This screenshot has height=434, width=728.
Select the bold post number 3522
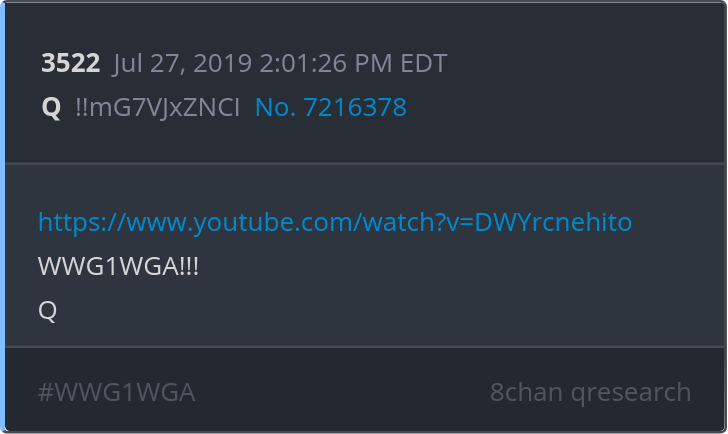tap(71, 63)
